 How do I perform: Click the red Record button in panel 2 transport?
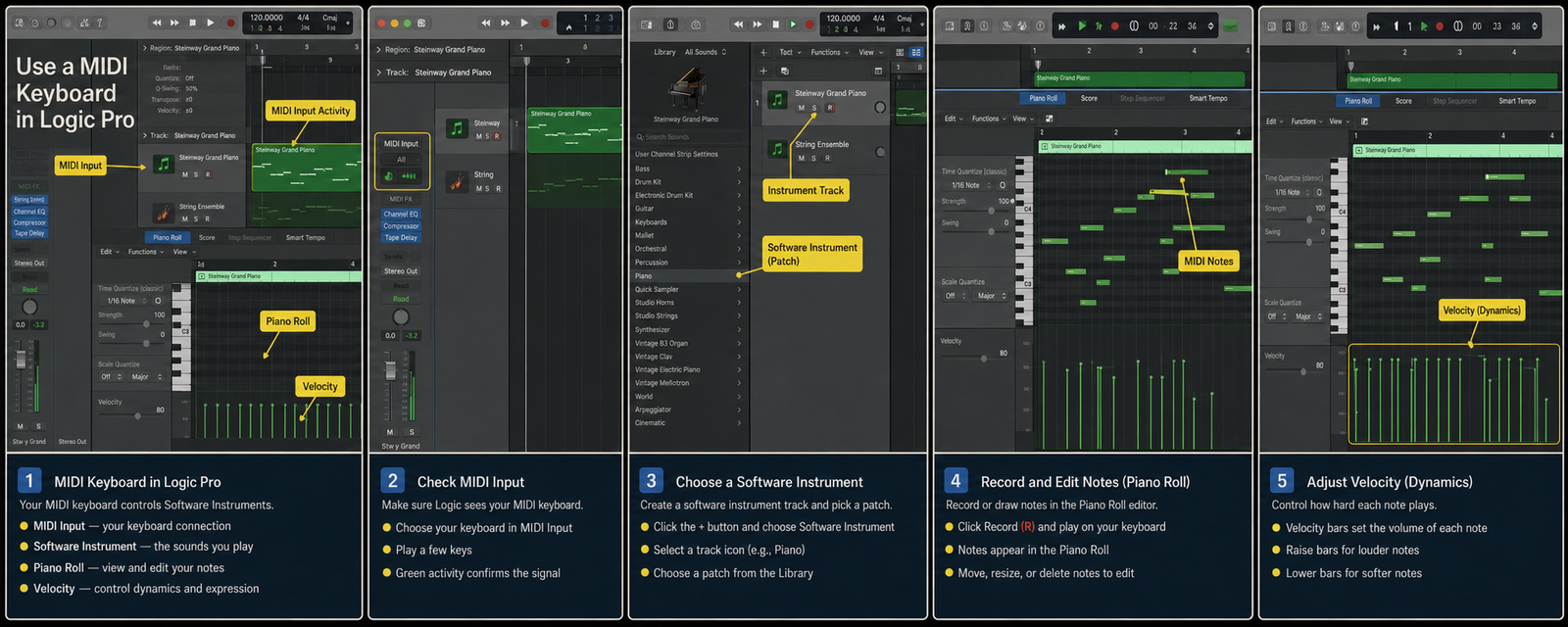pyautogui.click(x=544, y=23)
